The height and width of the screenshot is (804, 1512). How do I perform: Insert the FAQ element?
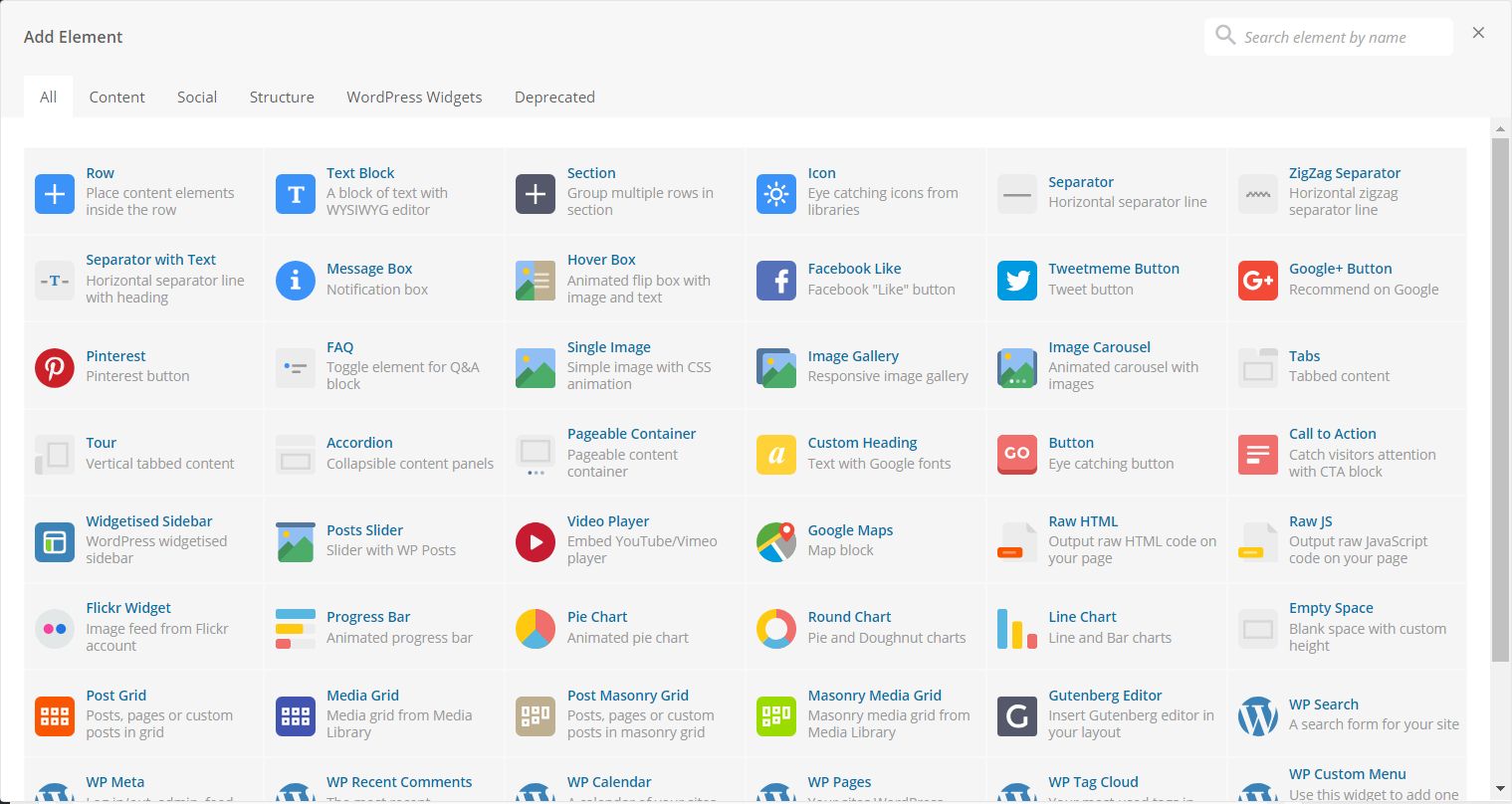click(384, 366)
